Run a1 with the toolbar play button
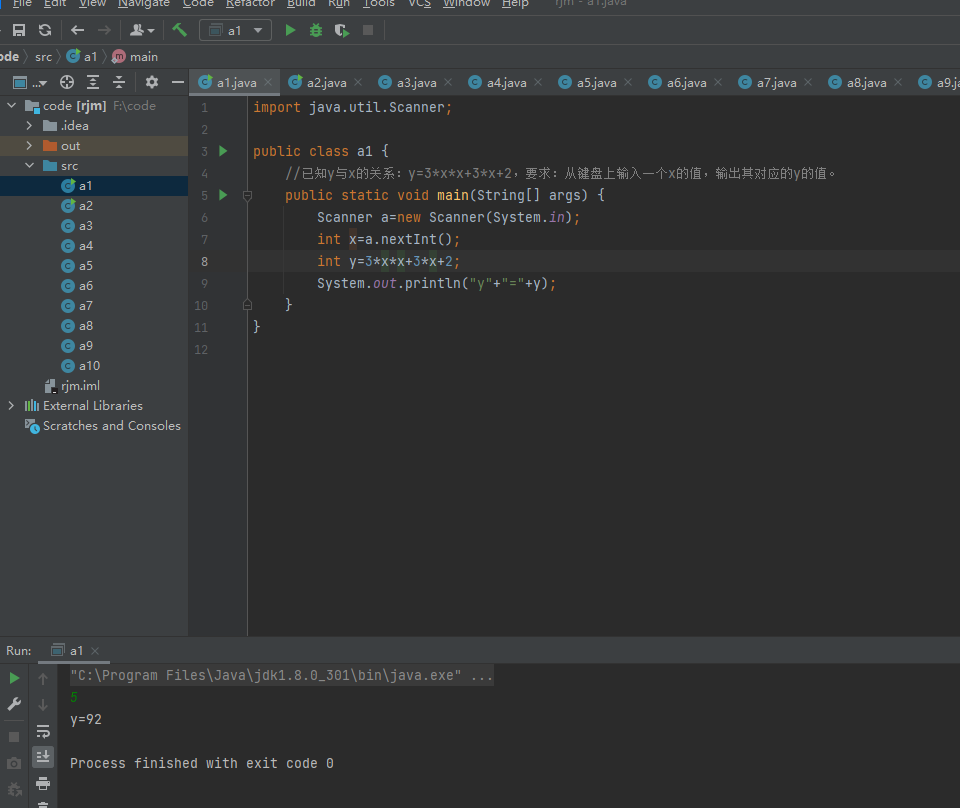This screenshot has width=960, height=808. [x=290, y=30]
